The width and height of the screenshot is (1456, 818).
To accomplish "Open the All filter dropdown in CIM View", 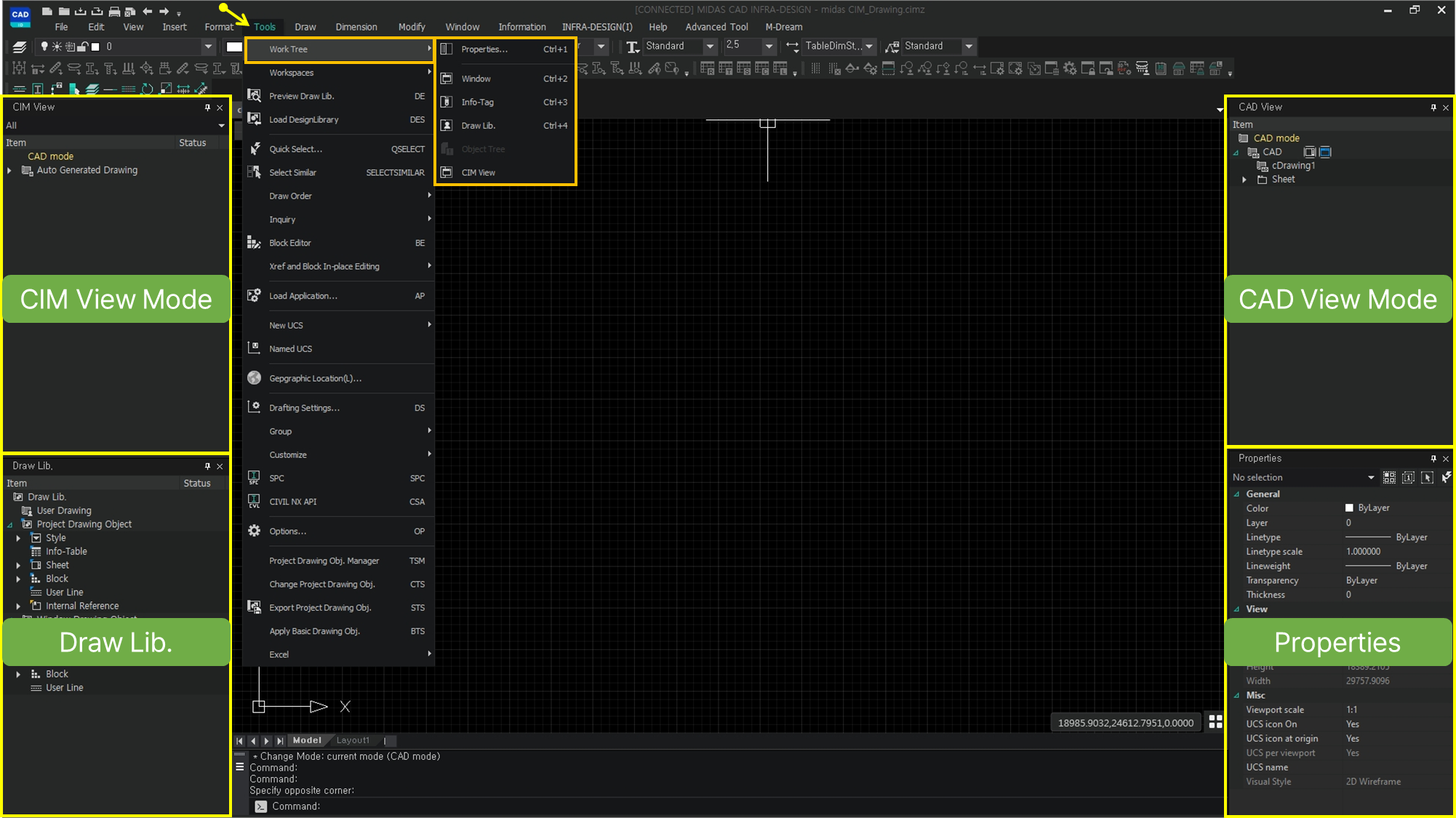I will point(221,125).
